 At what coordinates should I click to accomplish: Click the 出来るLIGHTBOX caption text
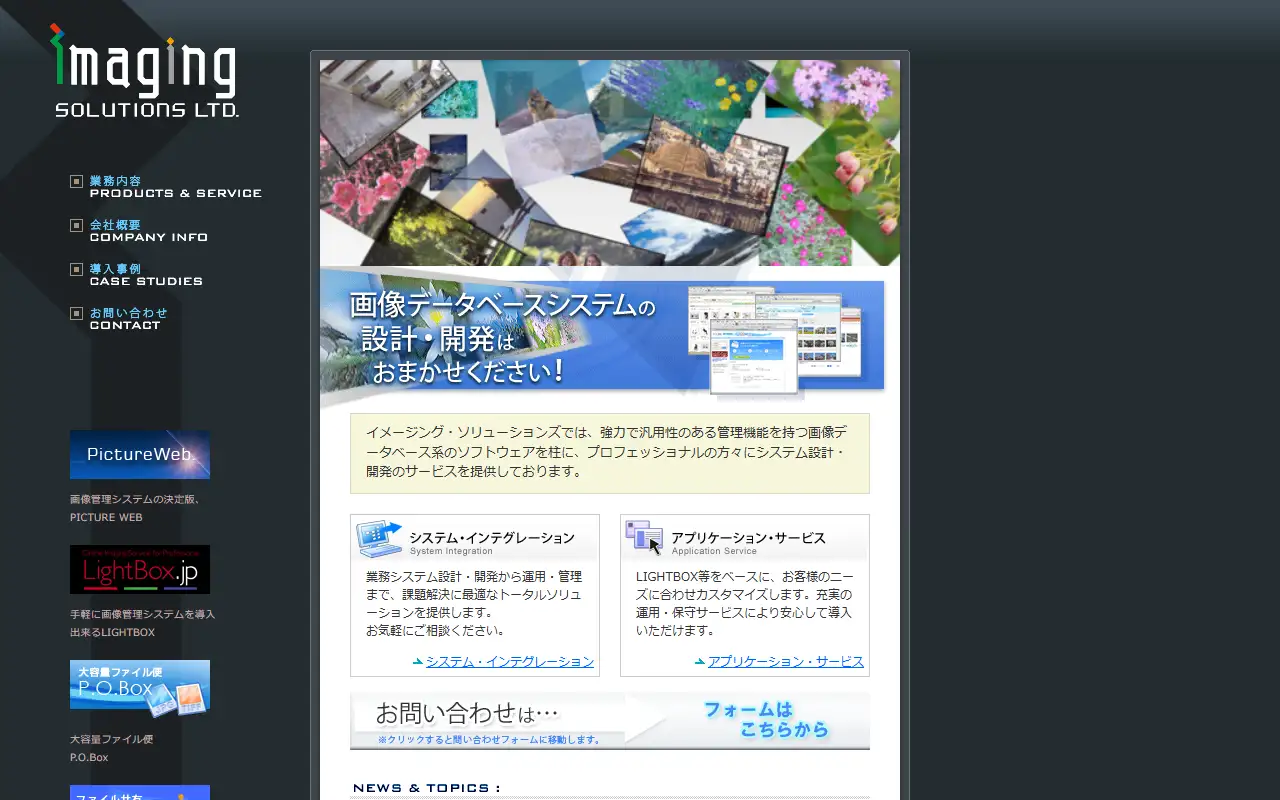pos(112,632)
